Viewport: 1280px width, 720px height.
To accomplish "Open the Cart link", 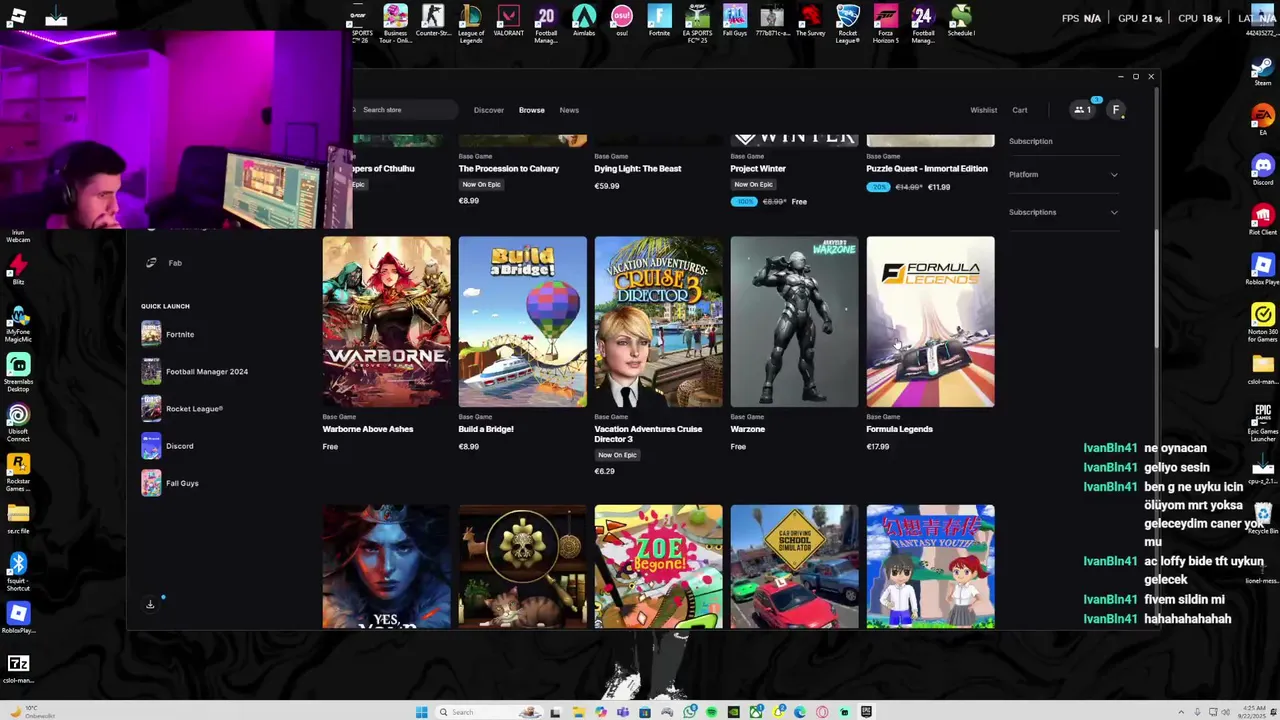I will tap(1020, 110).
